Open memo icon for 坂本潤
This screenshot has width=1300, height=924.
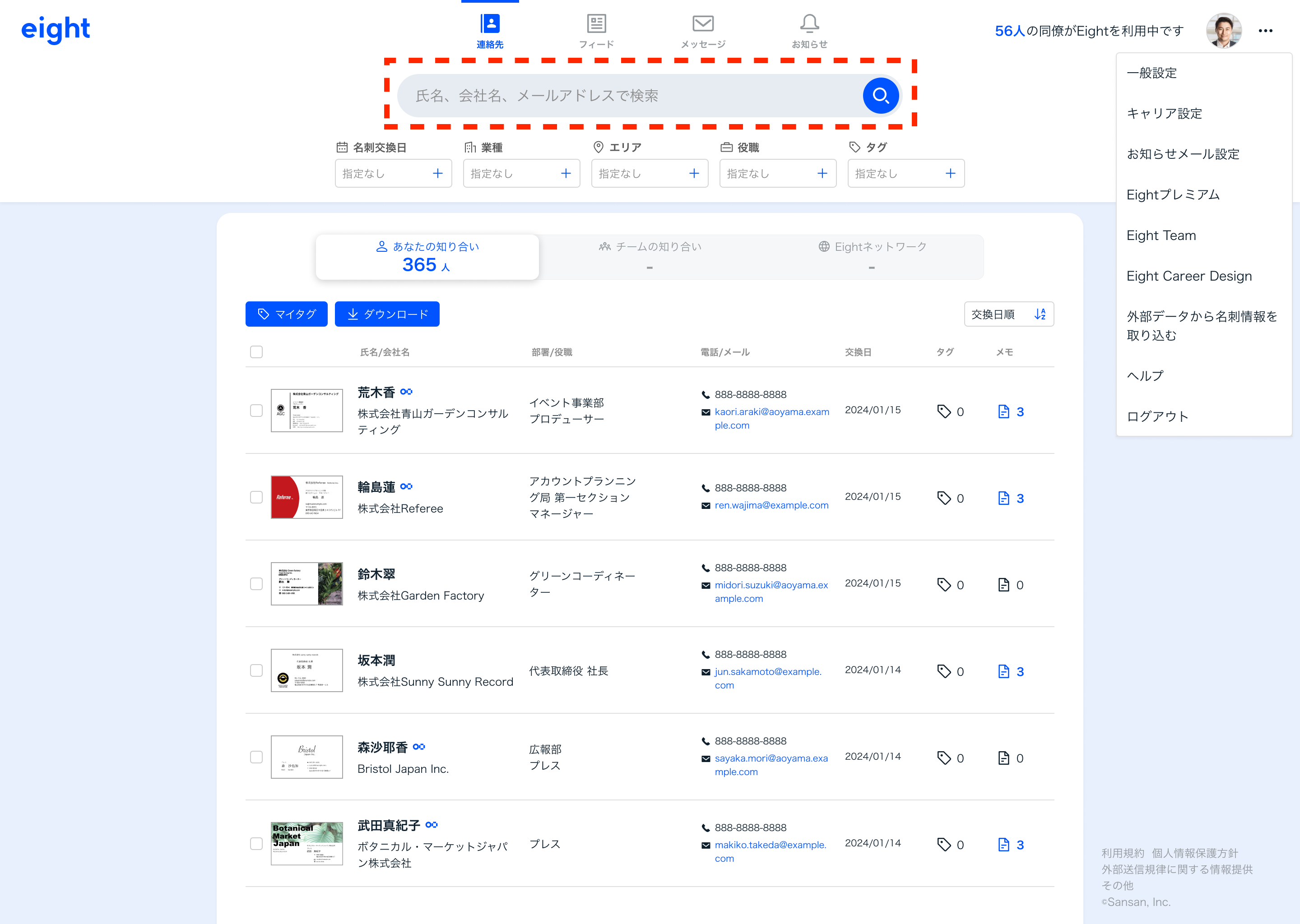point(1011,671)
